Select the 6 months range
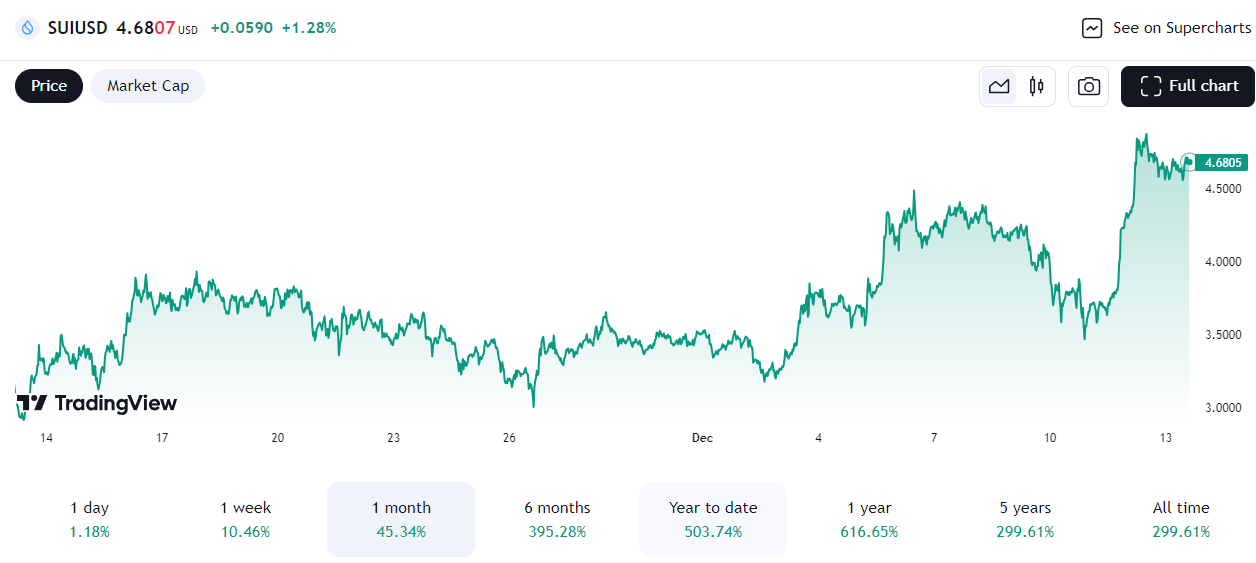 point(557,519)
